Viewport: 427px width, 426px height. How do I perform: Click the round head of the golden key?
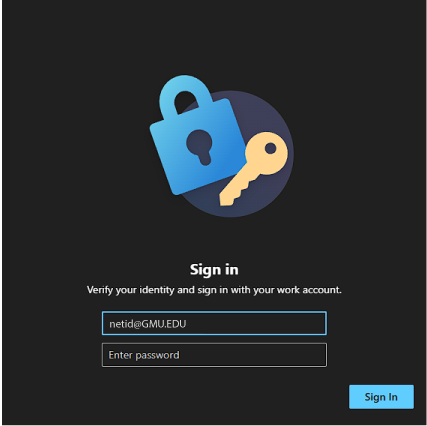267,153
